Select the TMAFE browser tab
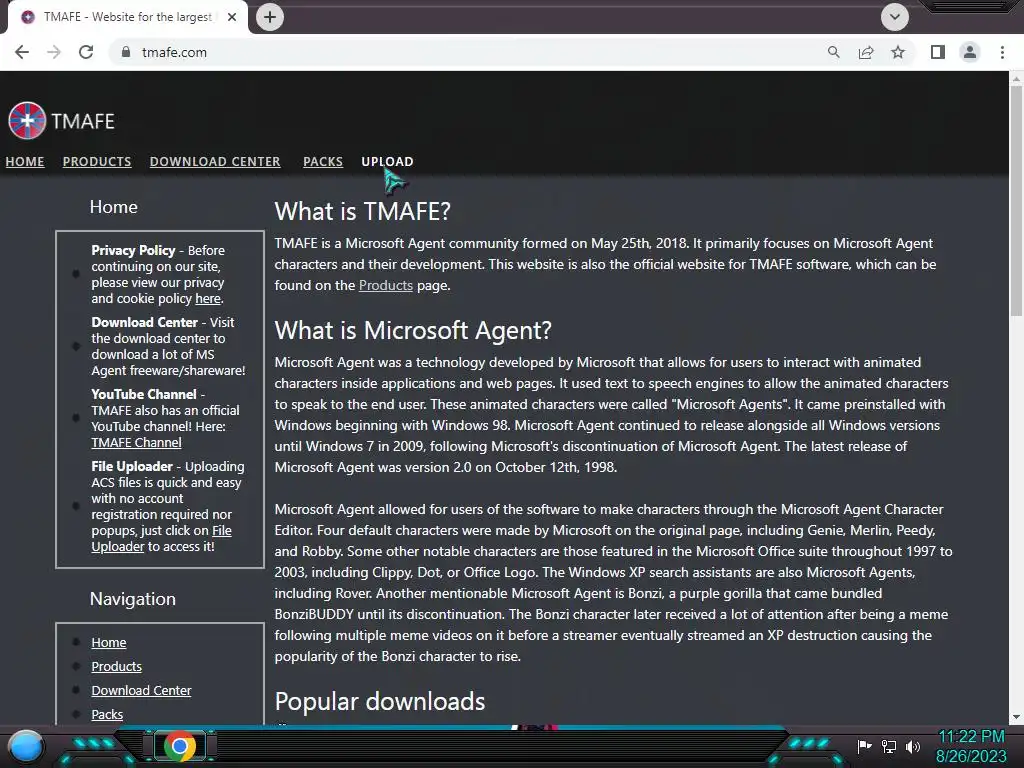This screenshot has width=1024, height=768. [x=127, y=17]
